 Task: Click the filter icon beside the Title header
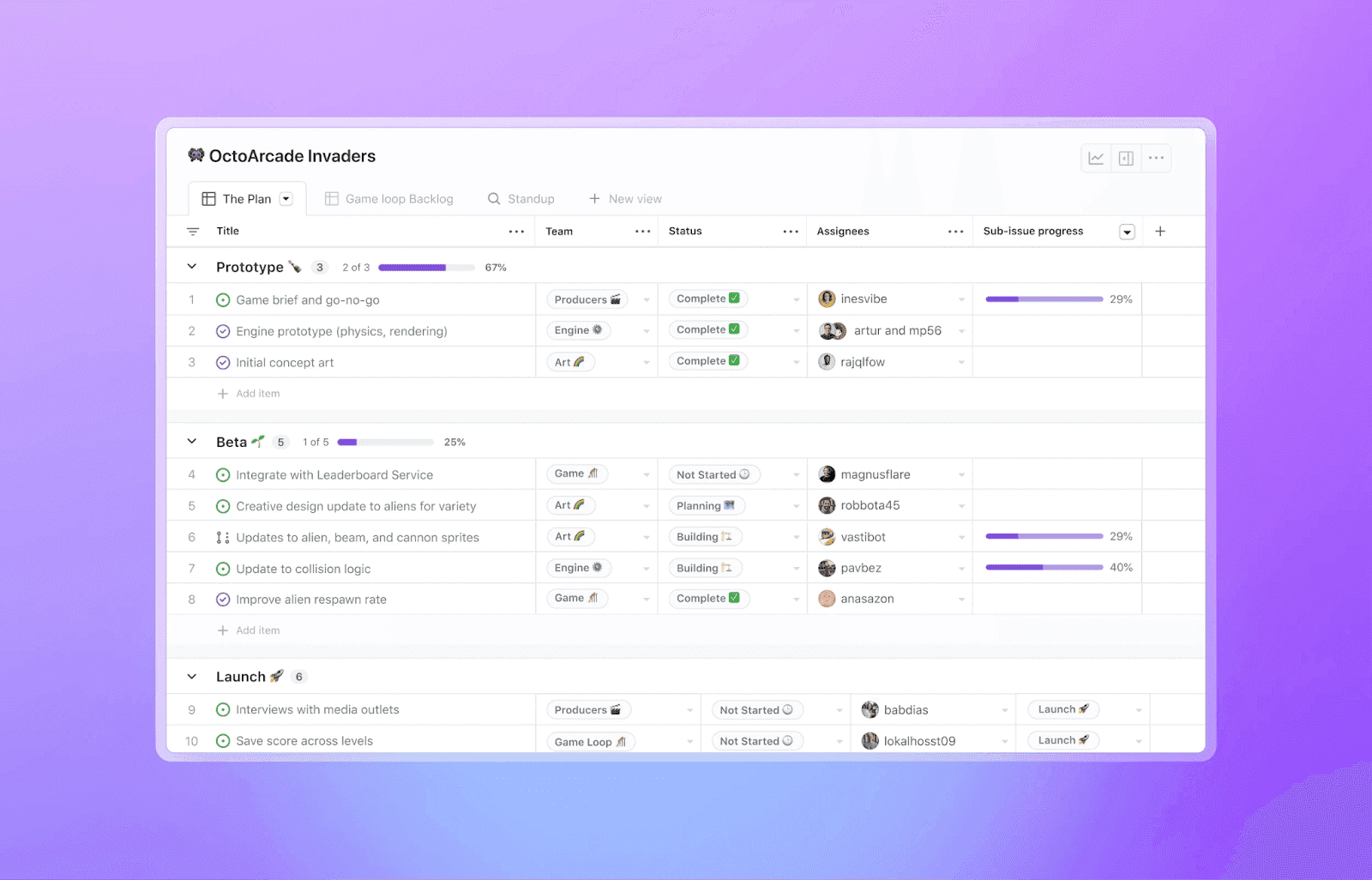193,231
